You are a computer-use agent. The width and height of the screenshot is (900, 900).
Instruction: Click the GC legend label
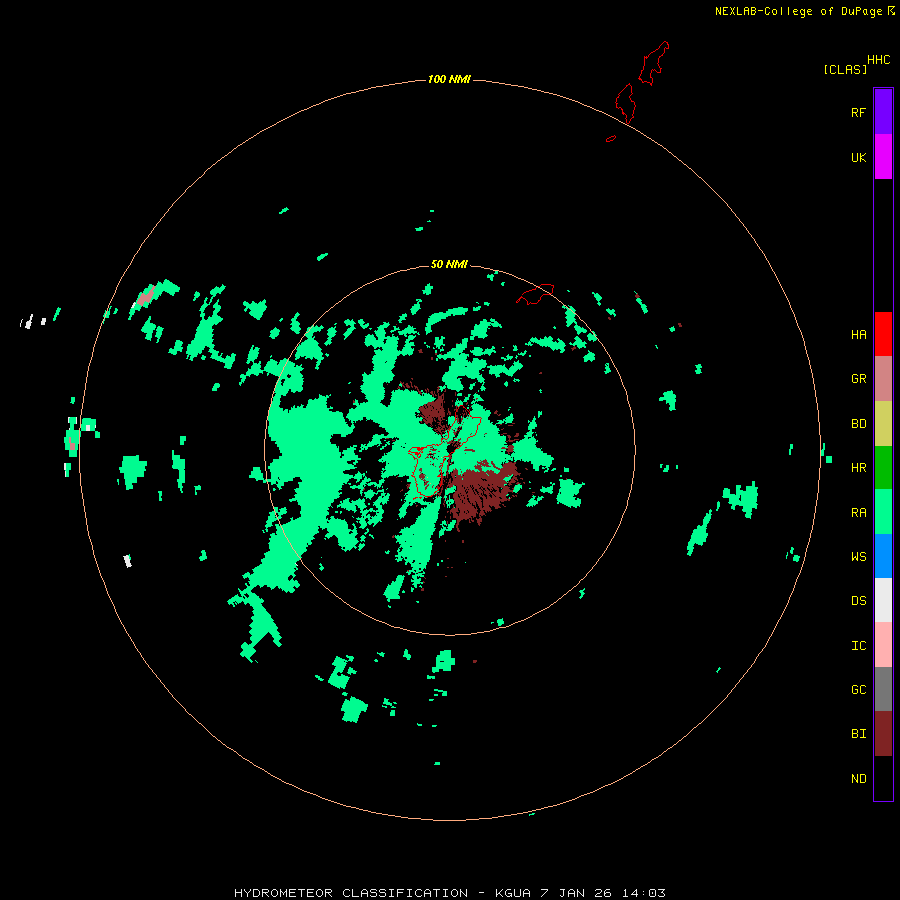point(858,690)
